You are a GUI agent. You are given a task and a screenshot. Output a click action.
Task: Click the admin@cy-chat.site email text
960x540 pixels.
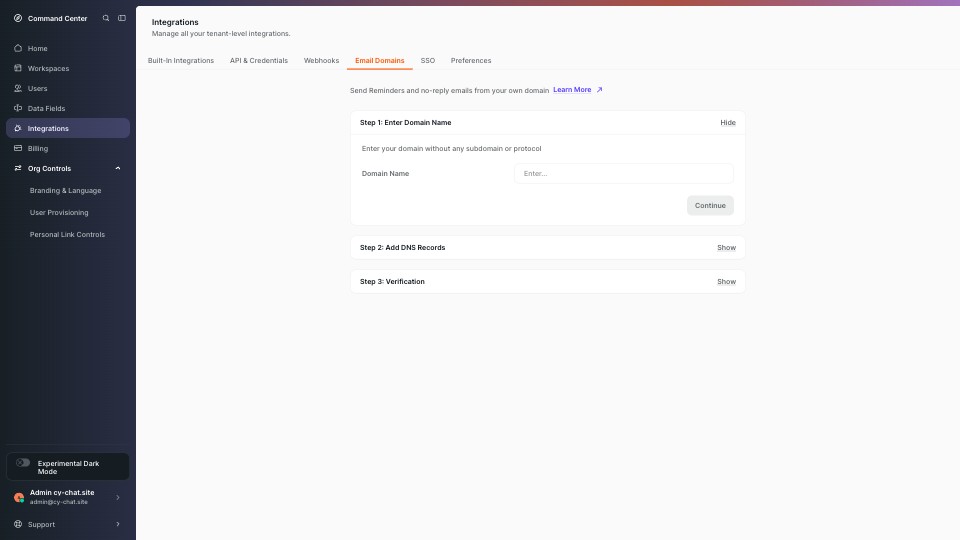coord(59,502)
